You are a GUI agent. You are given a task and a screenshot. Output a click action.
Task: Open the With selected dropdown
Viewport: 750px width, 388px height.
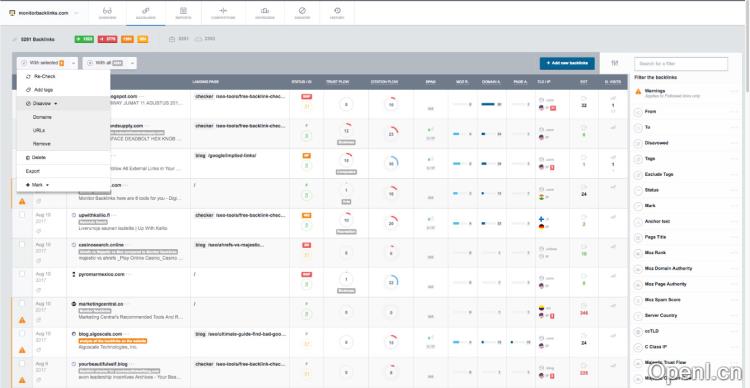(47, 63)
